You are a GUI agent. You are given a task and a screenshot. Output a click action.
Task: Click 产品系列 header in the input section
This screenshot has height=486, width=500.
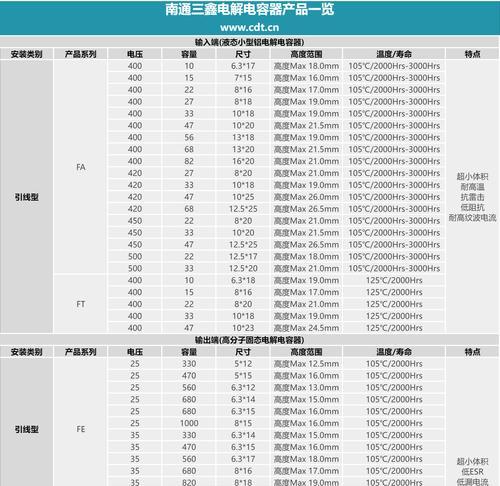pyautogui.click(x=81, y=54)
